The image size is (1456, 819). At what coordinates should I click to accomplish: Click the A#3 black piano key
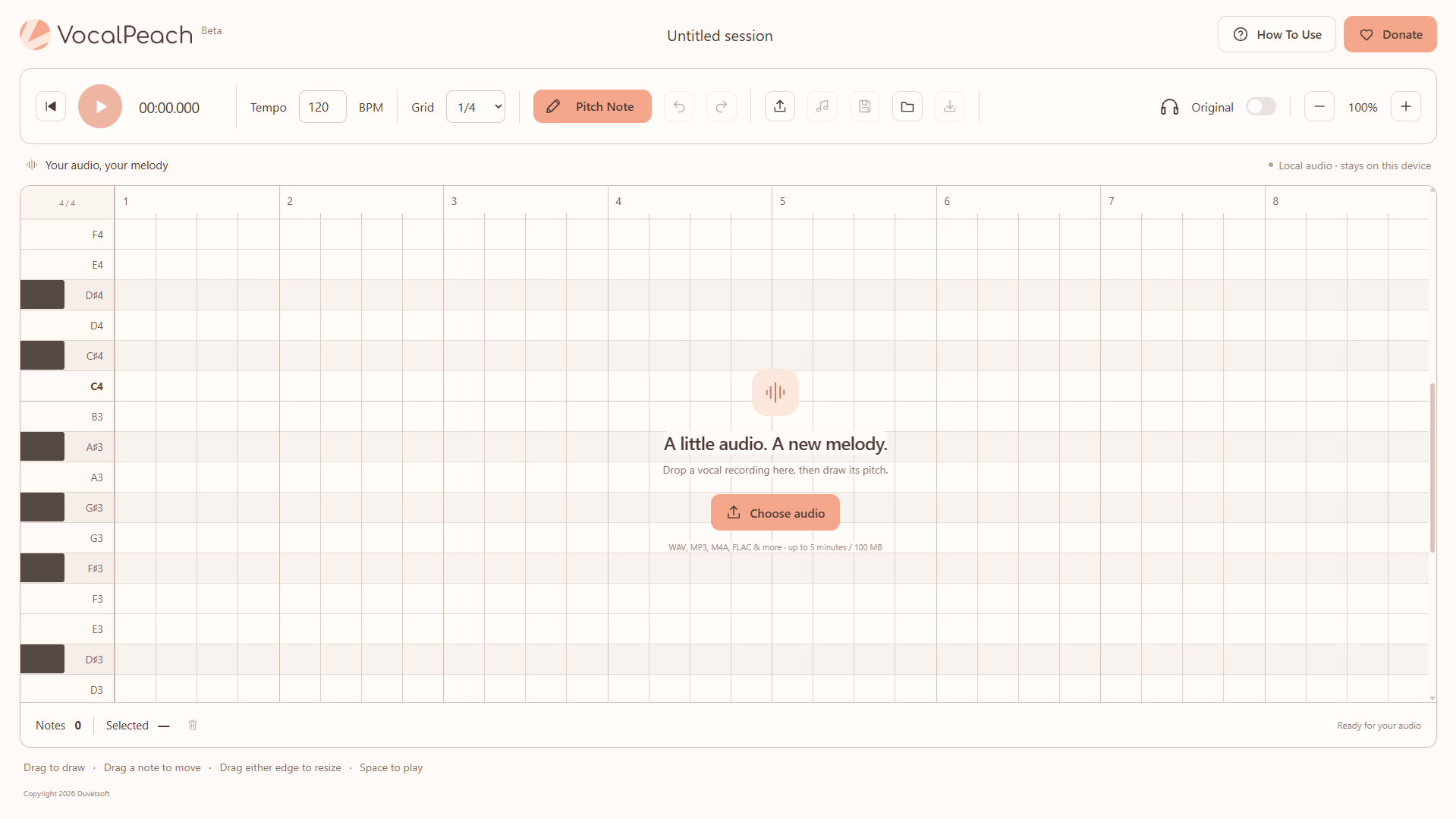point(42,446)
